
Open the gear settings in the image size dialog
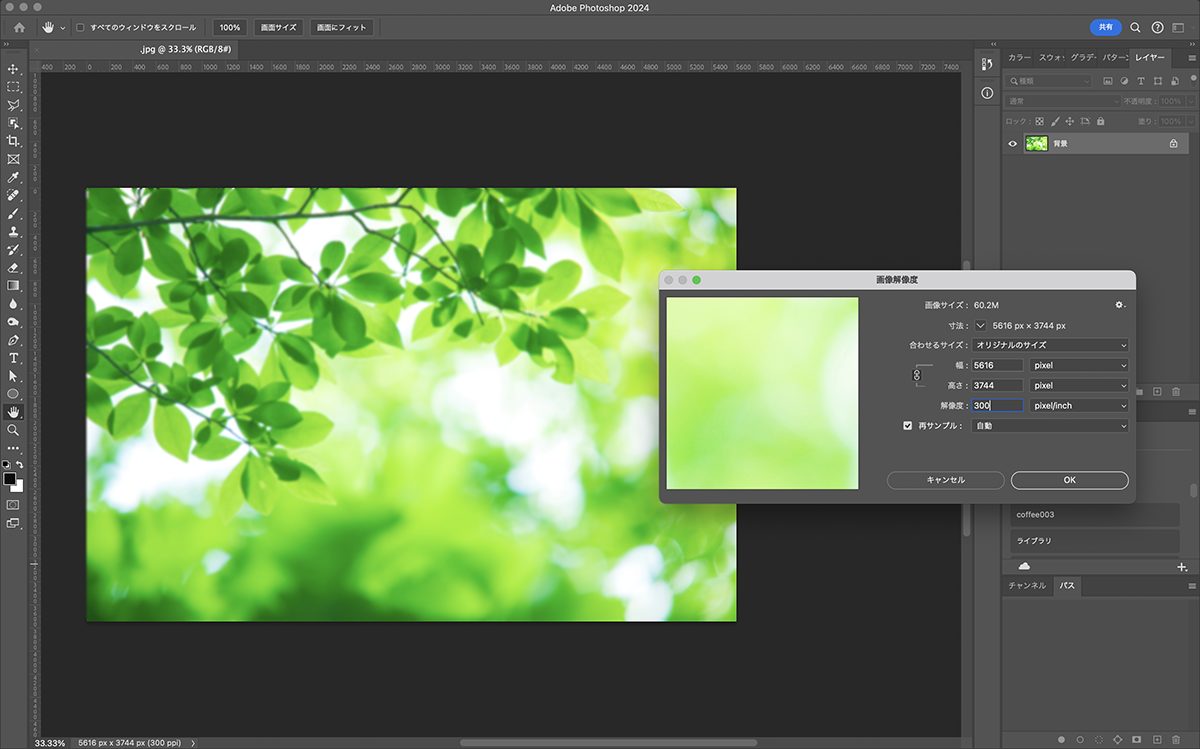(1120, 305)
